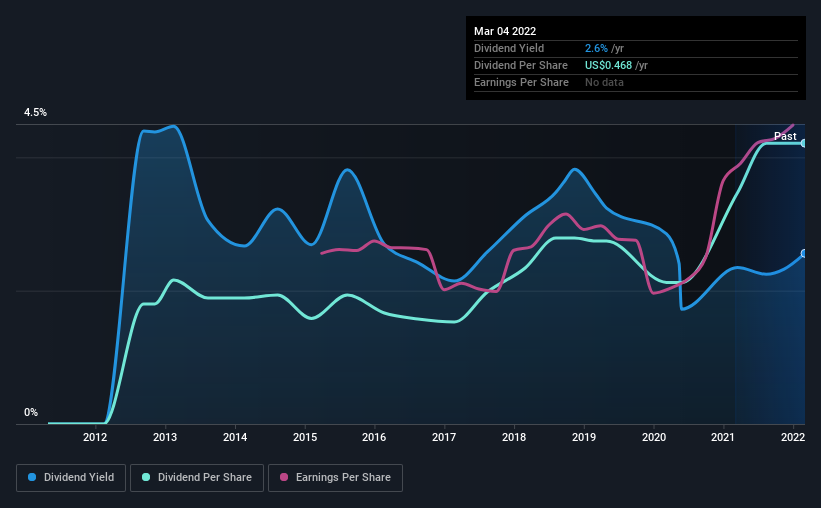Click the 2.6% Dividend Yield value in tooltip
The width and height of the screenshot is (821, 508).
click(596, 48)
